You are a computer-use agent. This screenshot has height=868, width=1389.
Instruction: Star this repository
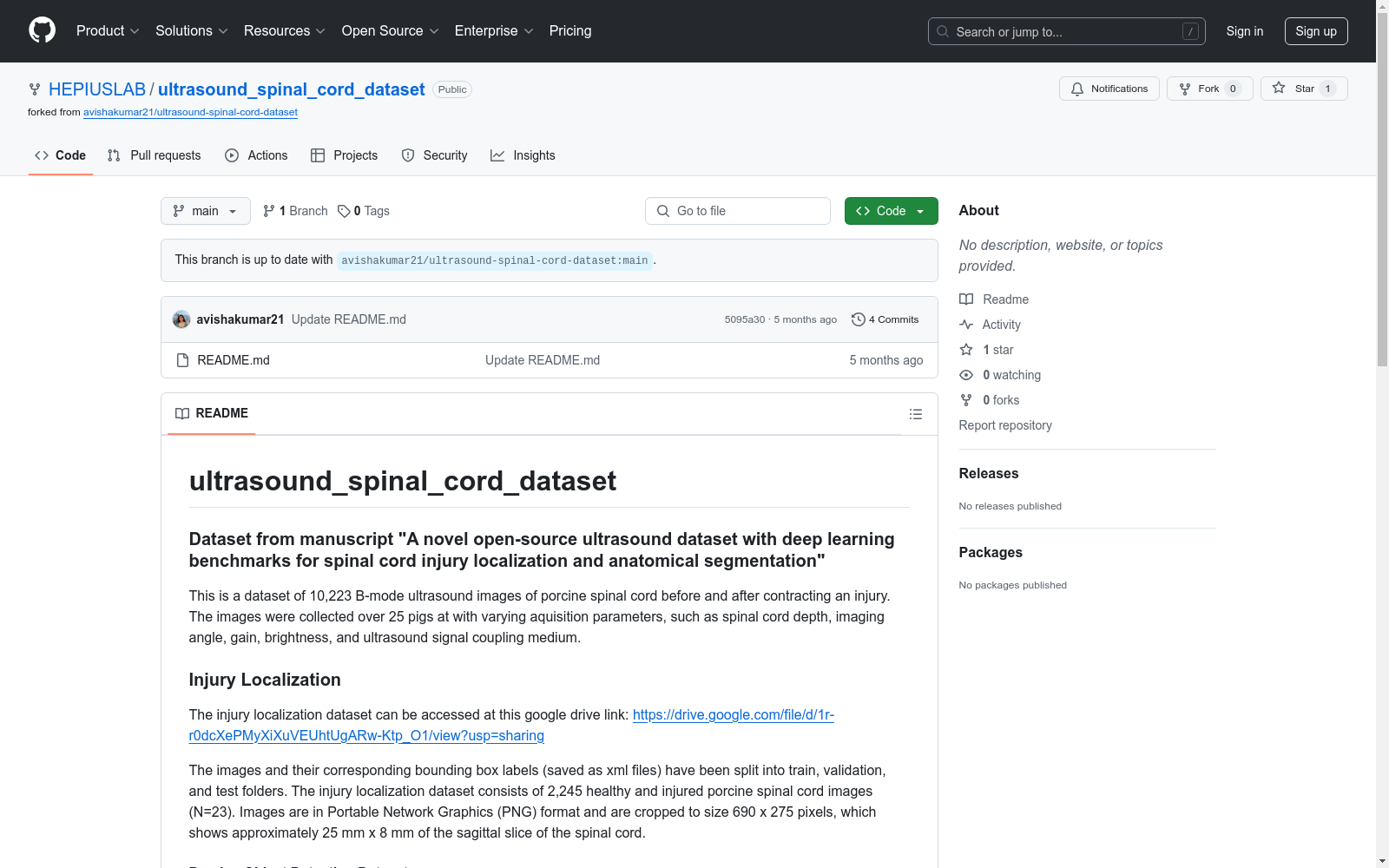point(1304,89)
